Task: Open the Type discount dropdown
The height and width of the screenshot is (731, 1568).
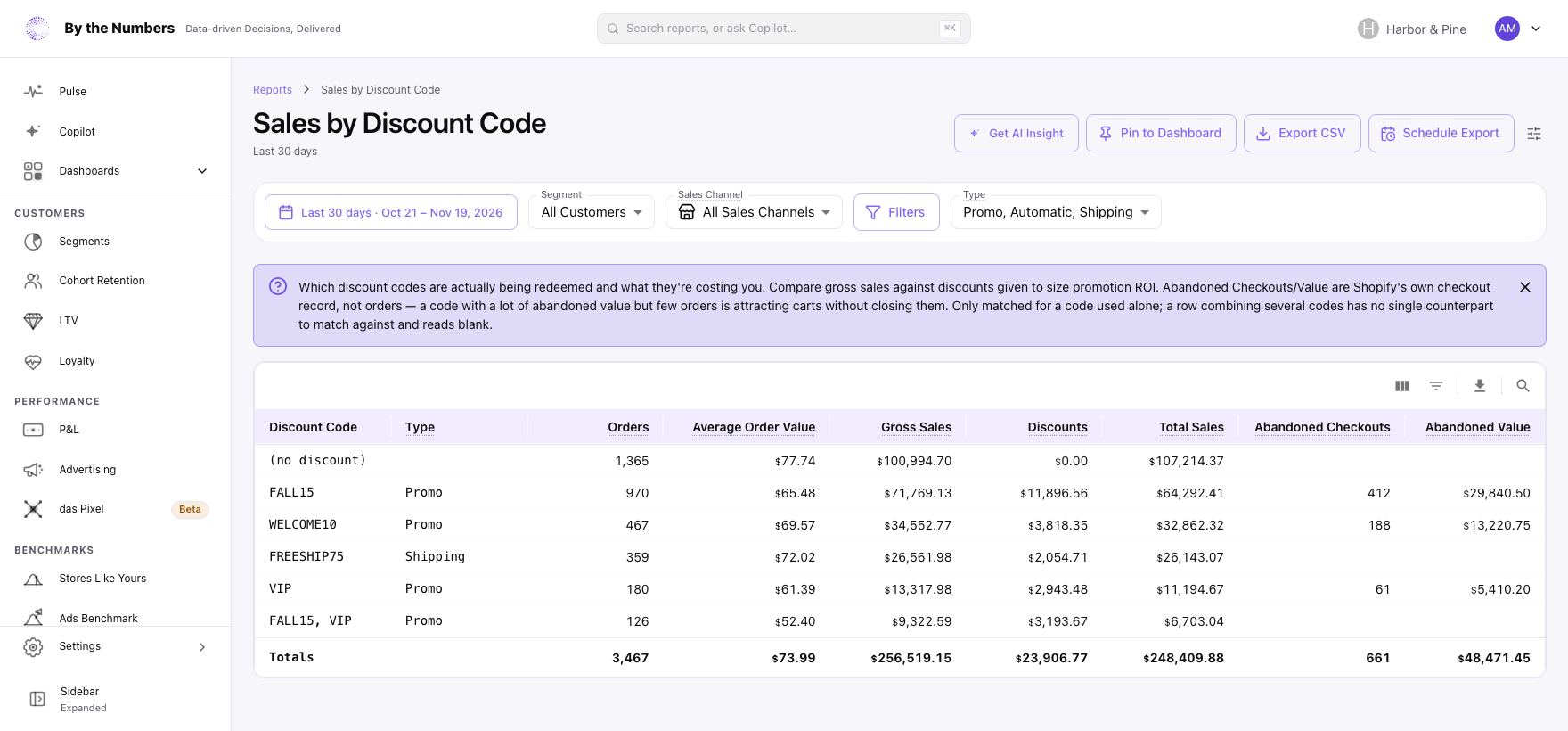Action: [x=1056, y=212]
